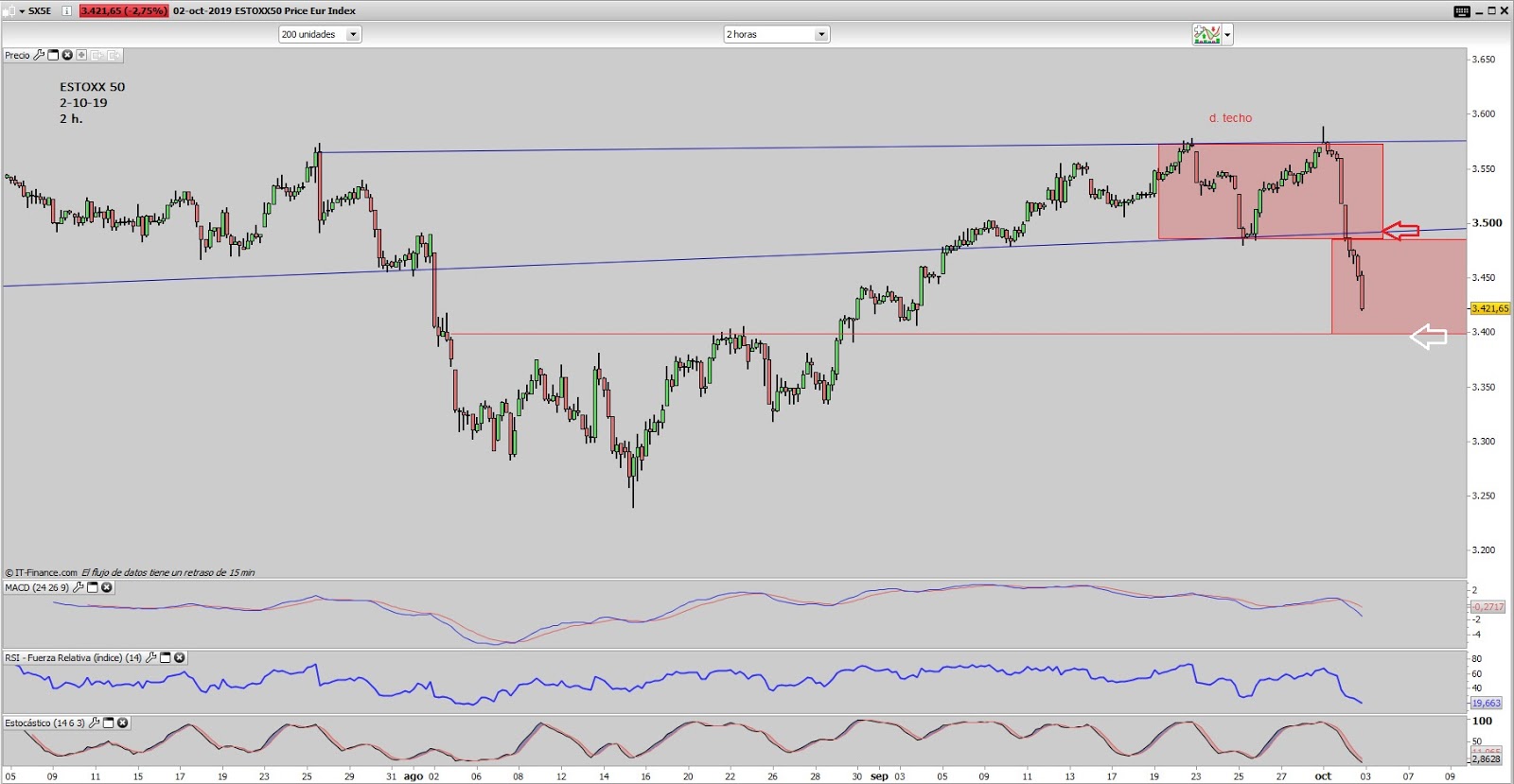Image resolution: width=1514 pixels, height=784 pixels.
Task: Click the Precio panel window icon
Action: click(x=53, y=55)
